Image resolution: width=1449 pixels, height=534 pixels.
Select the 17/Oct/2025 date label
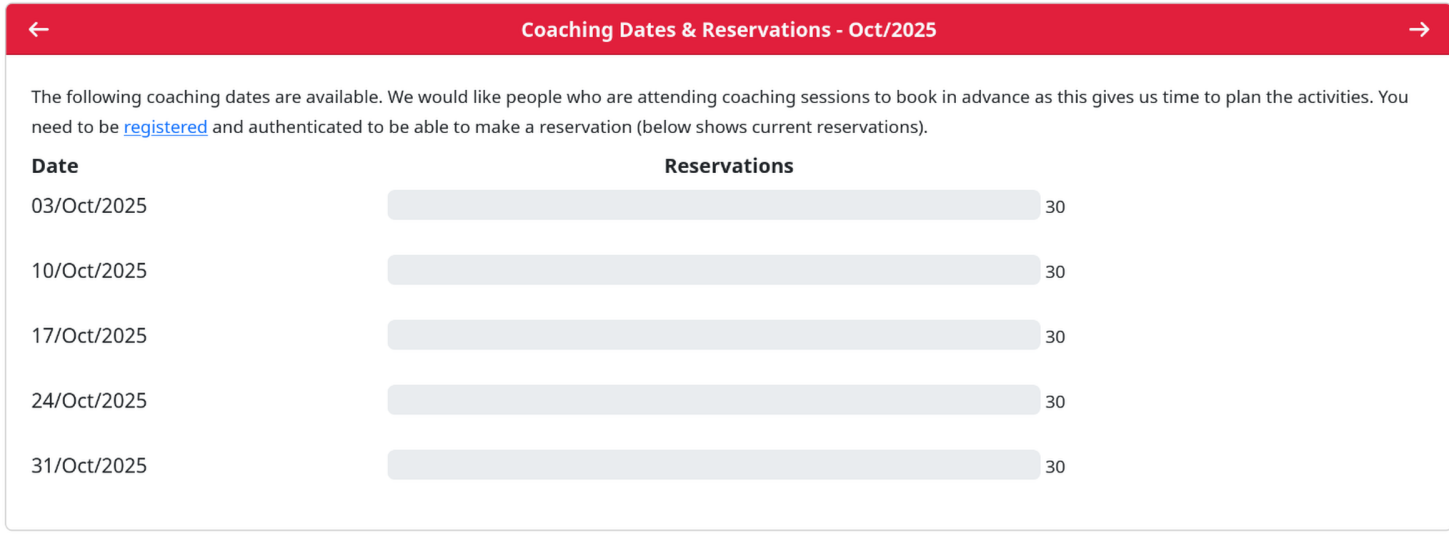click(89, 336)
